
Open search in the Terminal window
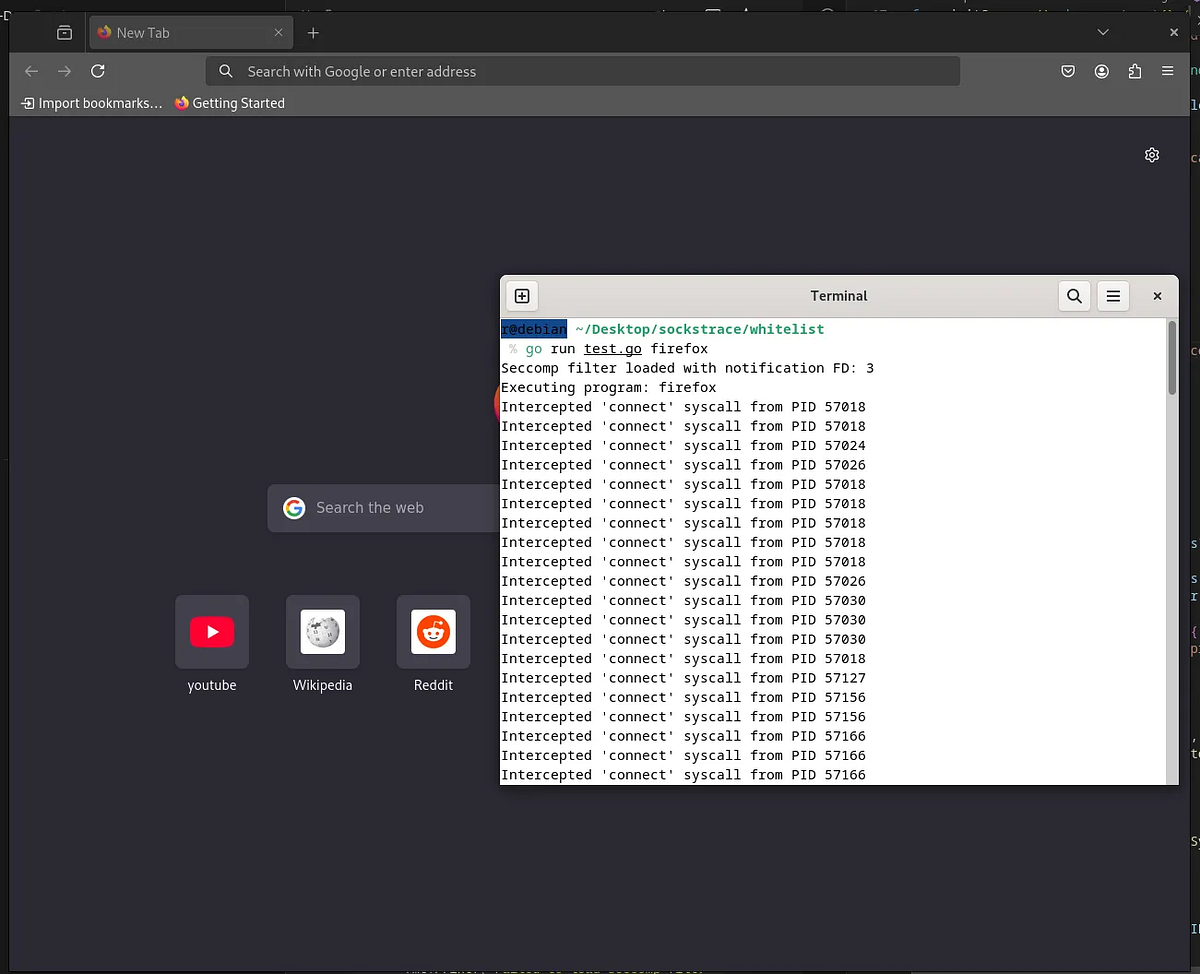(x=1074, y=296)
